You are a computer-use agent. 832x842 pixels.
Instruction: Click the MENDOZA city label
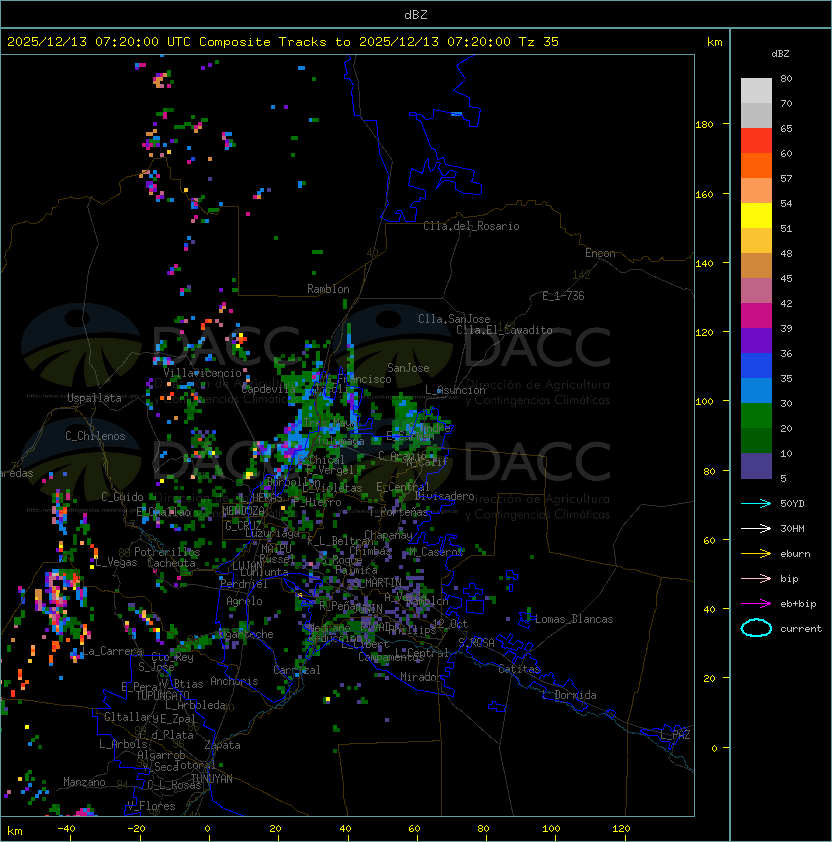pos(243,510)
